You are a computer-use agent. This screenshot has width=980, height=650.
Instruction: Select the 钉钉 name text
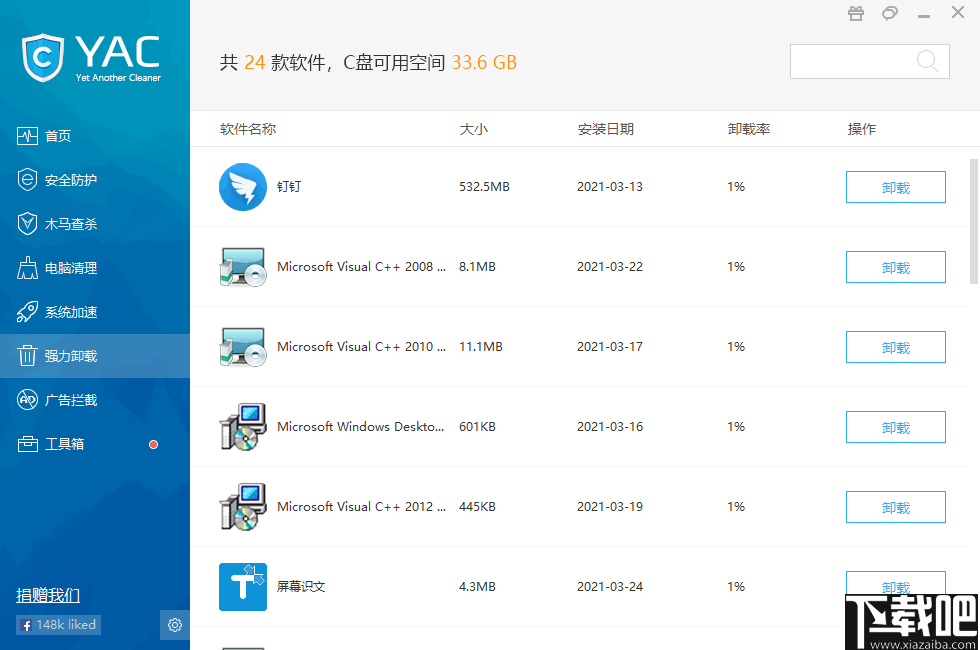tap(289, 187)
